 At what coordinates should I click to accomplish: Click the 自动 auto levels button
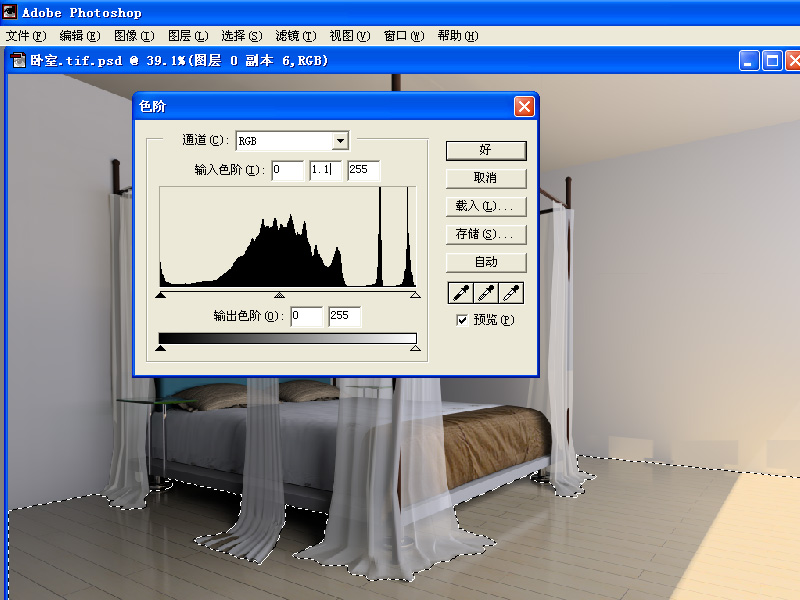click(486, 262)
